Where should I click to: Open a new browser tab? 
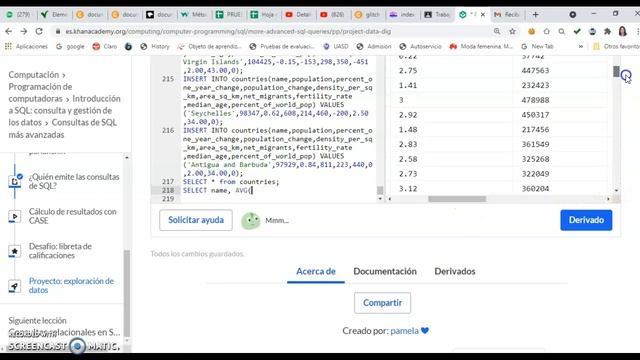pos(536,15)
